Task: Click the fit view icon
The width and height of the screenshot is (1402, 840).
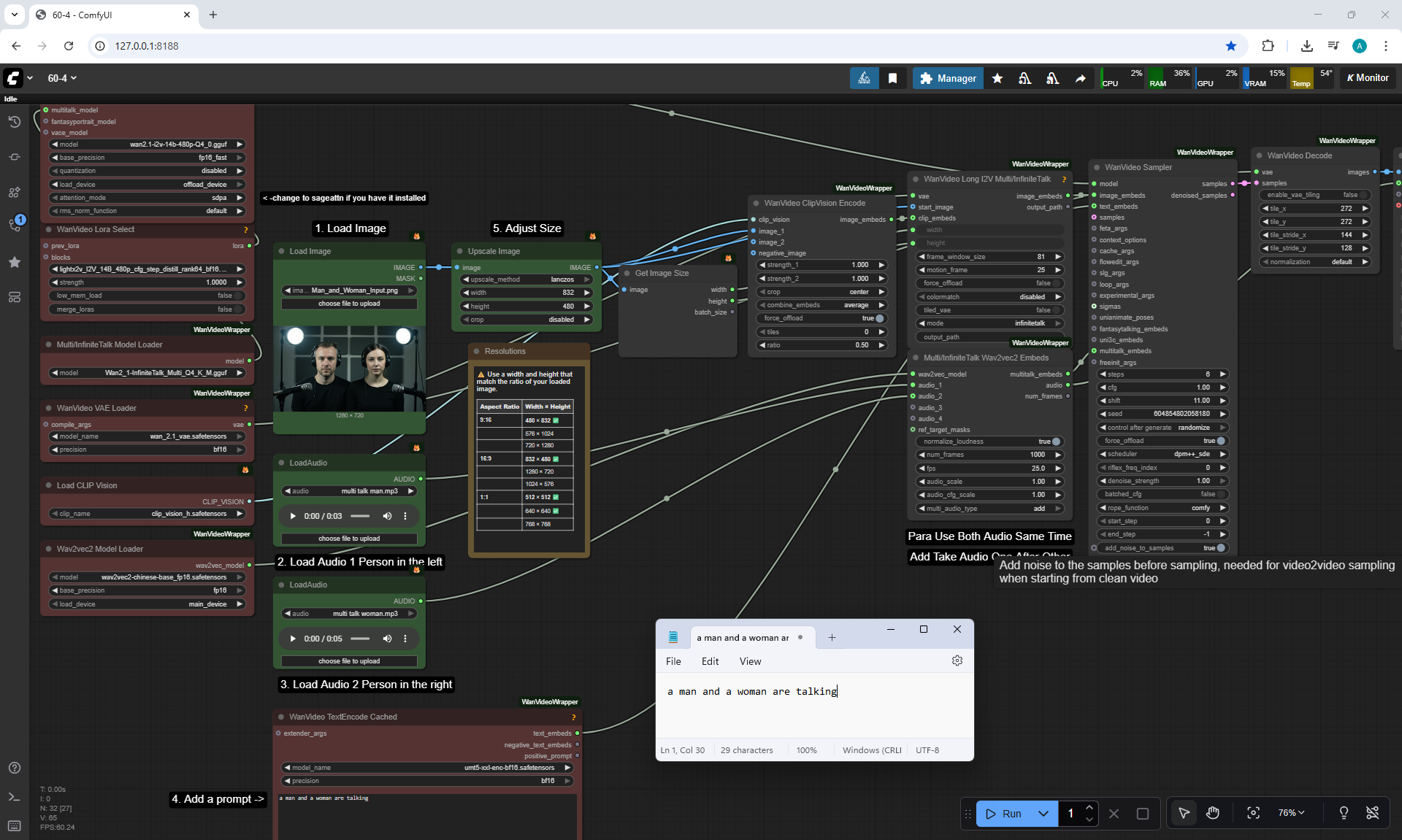Action: 1253,813
